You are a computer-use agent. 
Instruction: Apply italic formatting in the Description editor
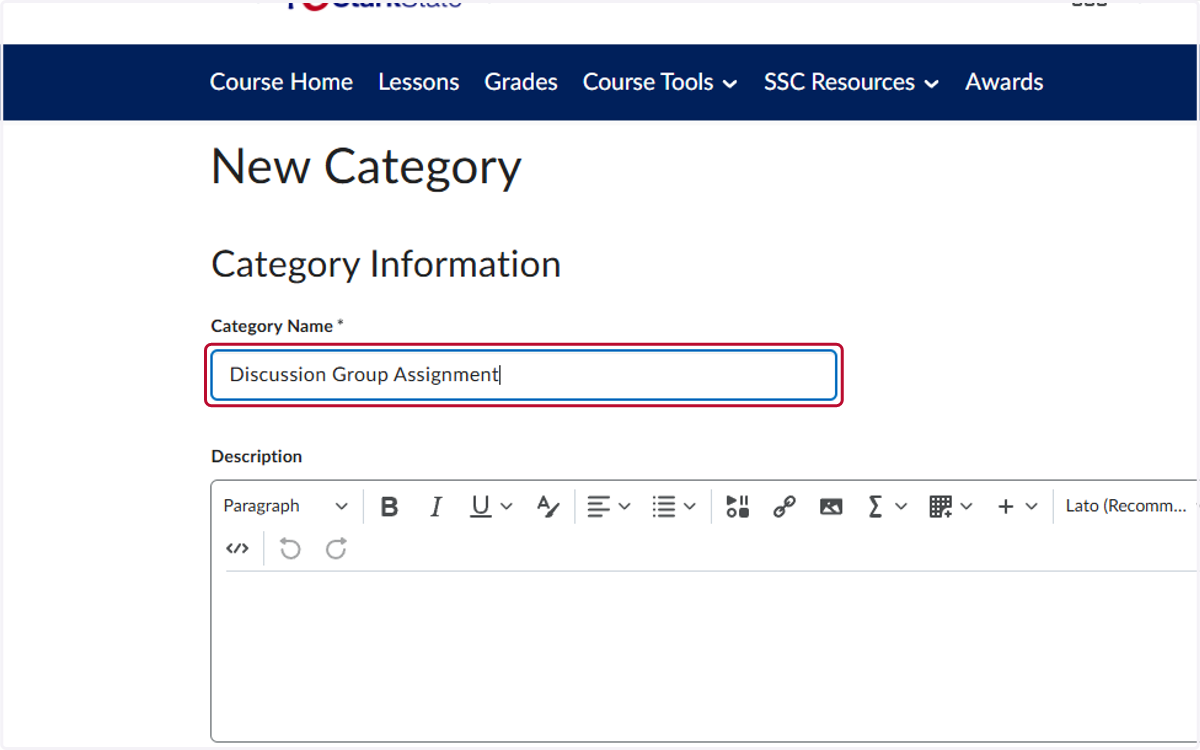click(x=435, y=507)
